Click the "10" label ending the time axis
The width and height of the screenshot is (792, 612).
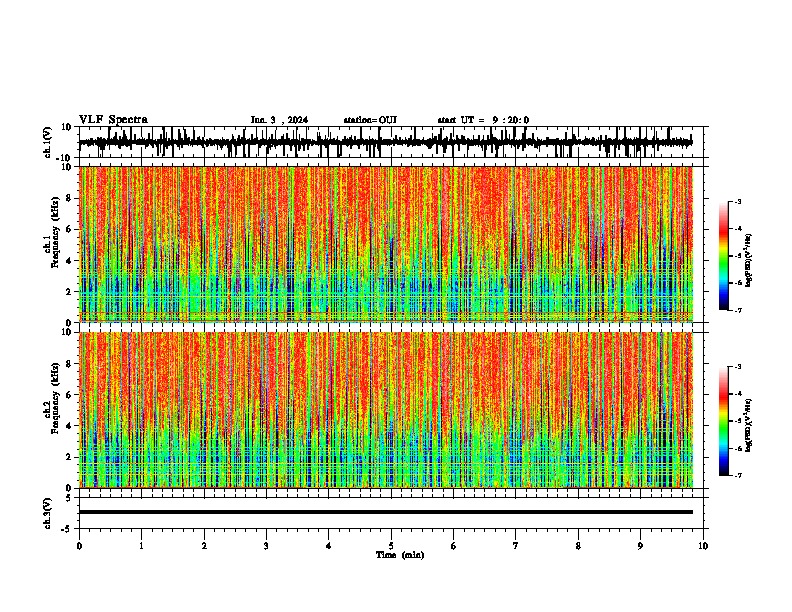[x=703, y=546]
